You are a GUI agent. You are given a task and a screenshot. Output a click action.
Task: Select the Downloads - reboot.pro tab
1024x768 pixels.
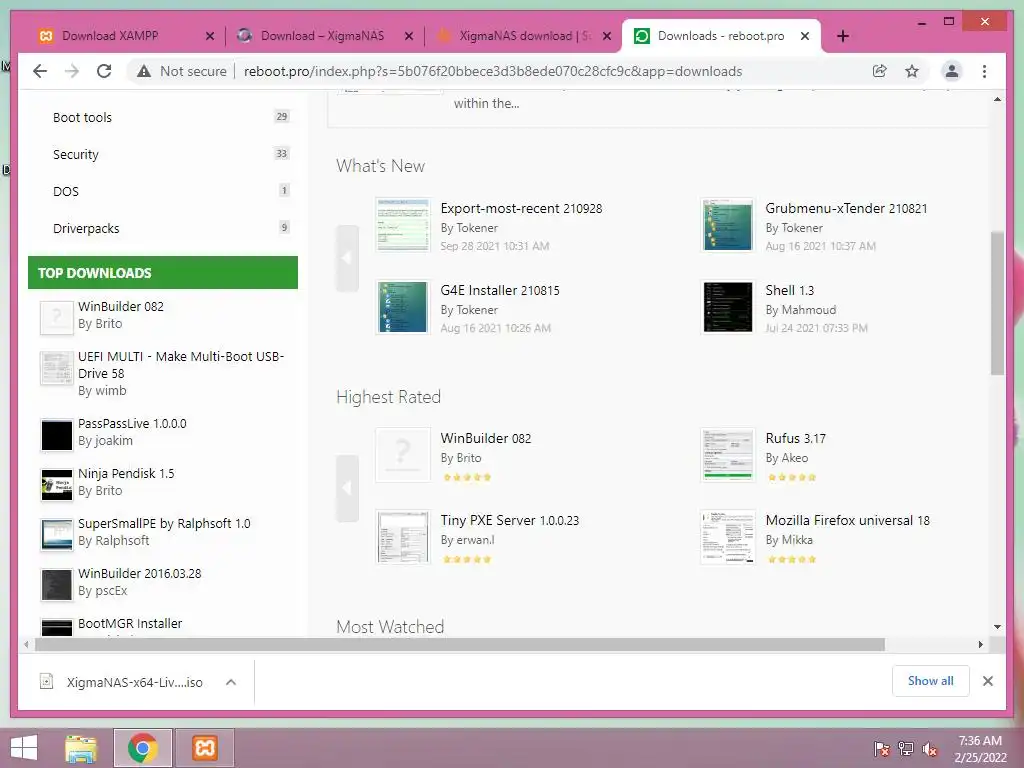(720, 36)
